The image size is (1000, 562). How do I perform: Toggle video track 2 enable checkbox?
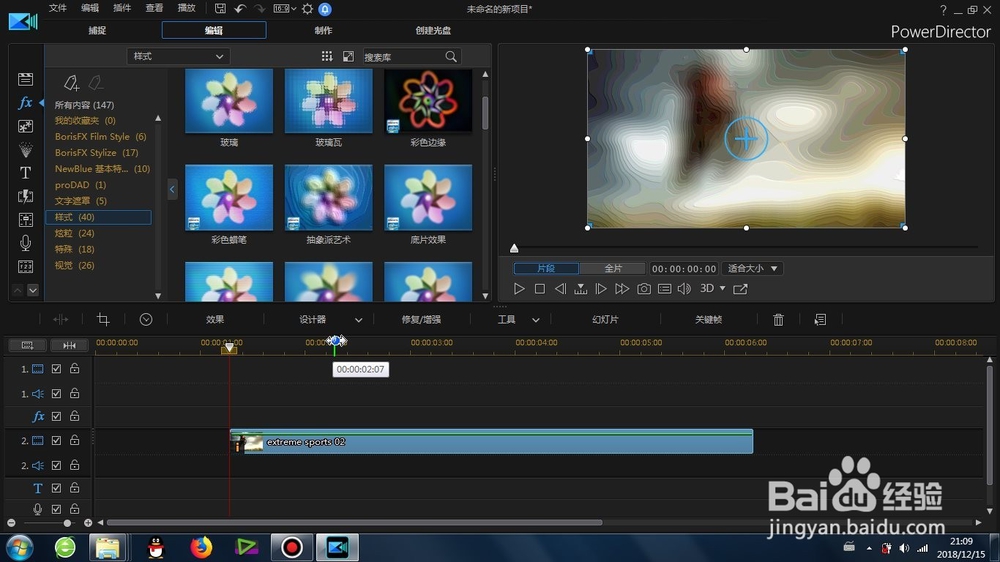point(56,440)
